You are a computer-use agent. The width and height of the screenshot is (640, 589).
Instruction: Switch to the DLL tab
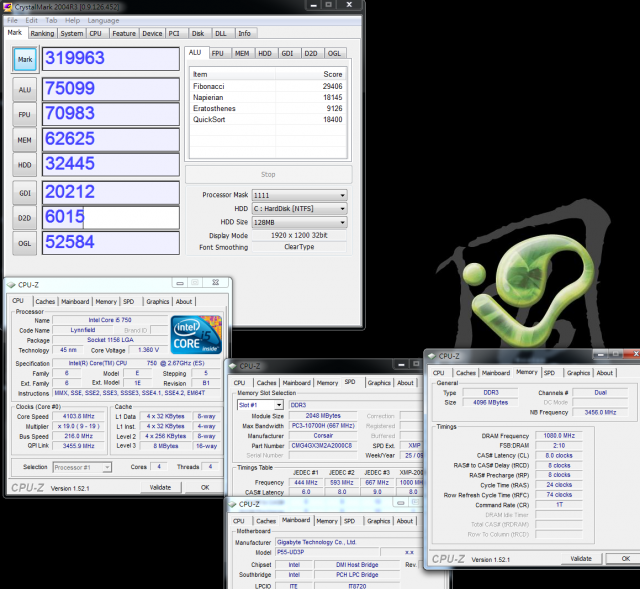click(x=221, y=33)
